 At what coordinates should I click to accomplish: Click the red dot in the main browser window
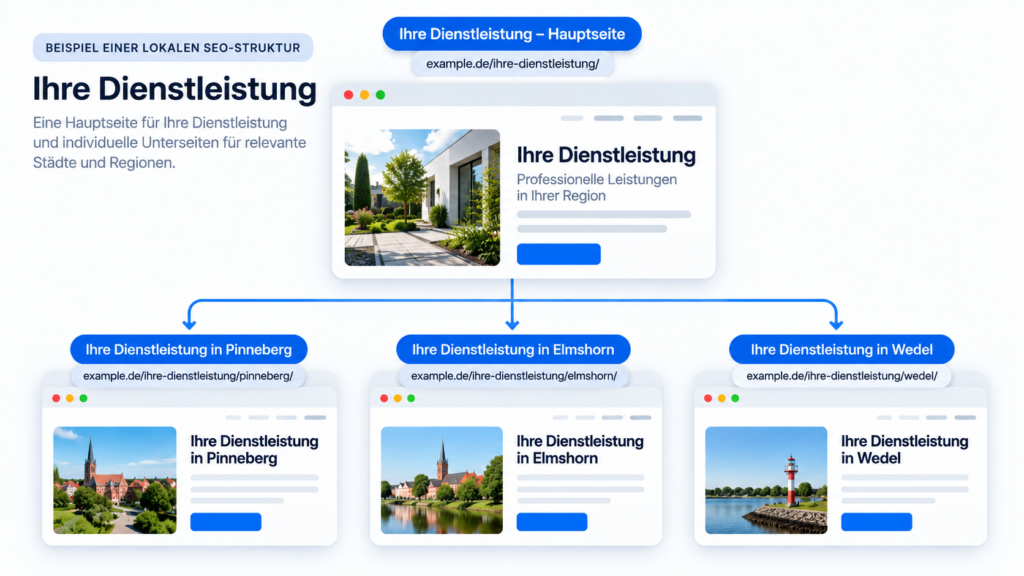click(x=349, y=95)
